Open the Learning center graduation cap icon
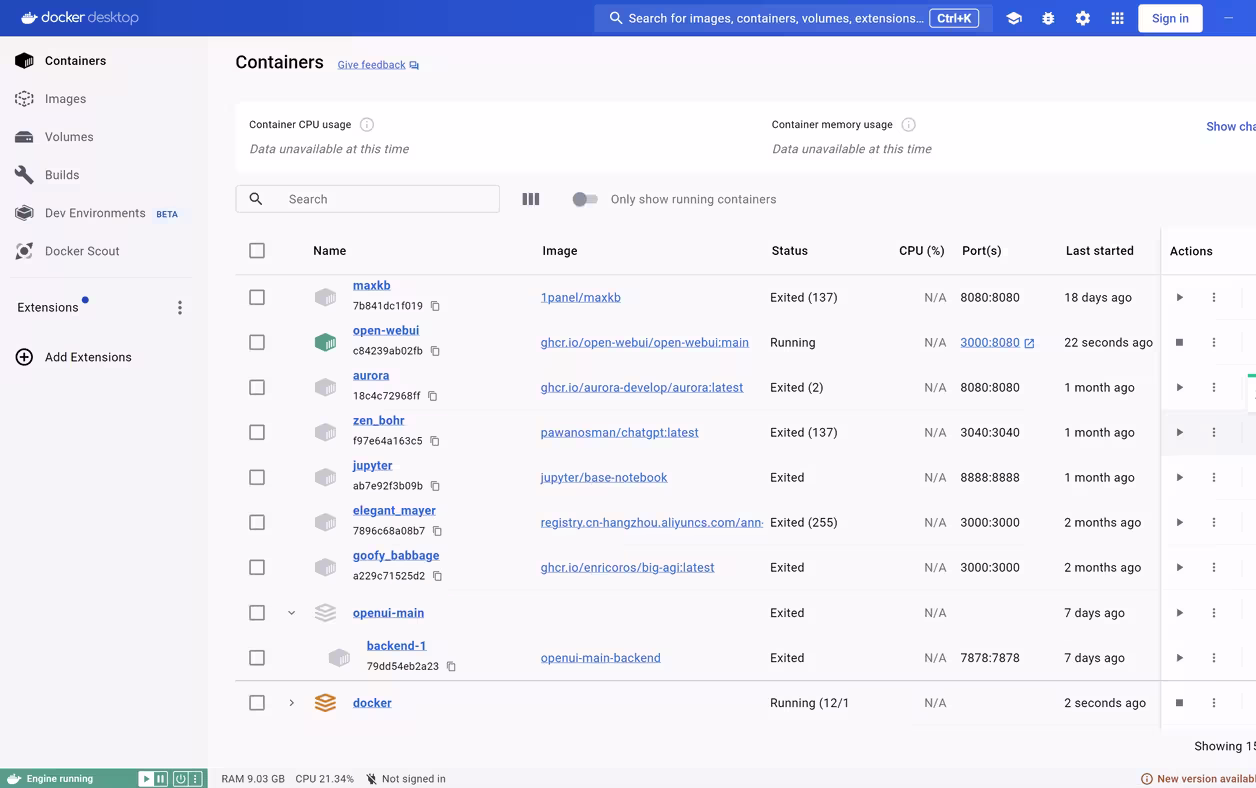Image resolution: width=1256 pixels, height=788 pixels. click(x=1014, y=18)
